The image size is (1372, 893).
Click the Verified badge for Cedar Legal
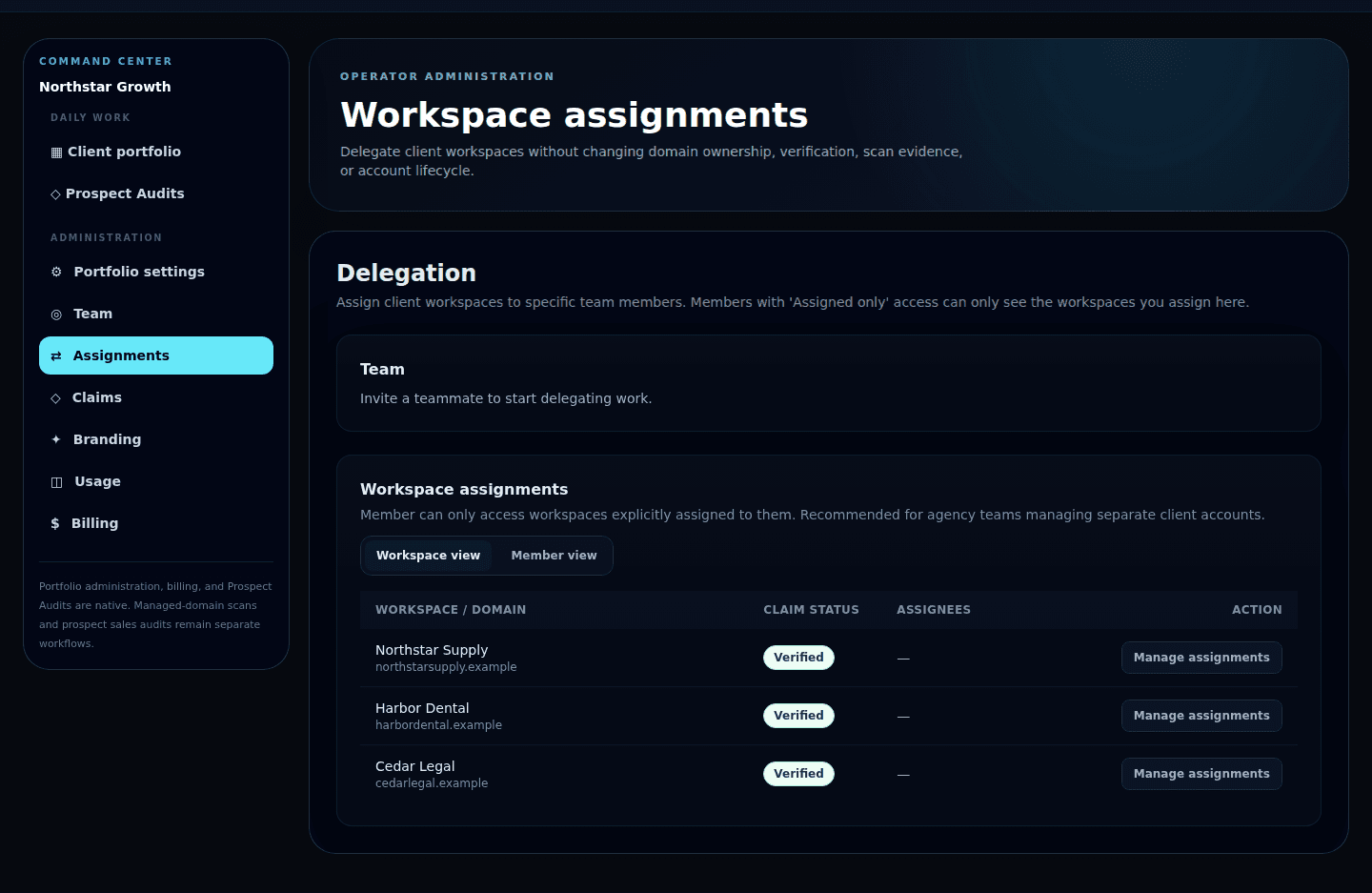798,774
